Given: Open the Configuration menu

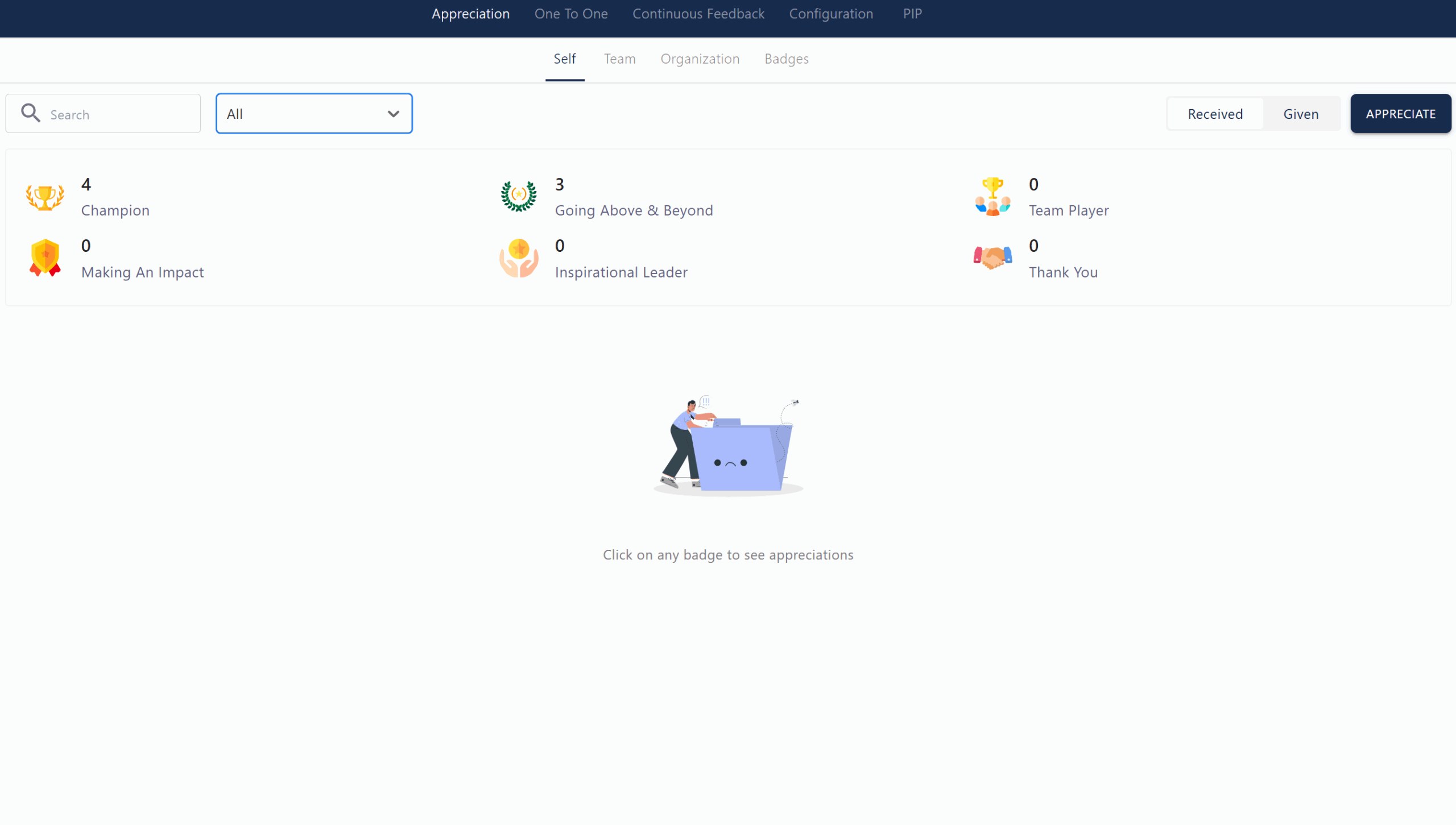Looking at the screenshot, I should [831, 14].
